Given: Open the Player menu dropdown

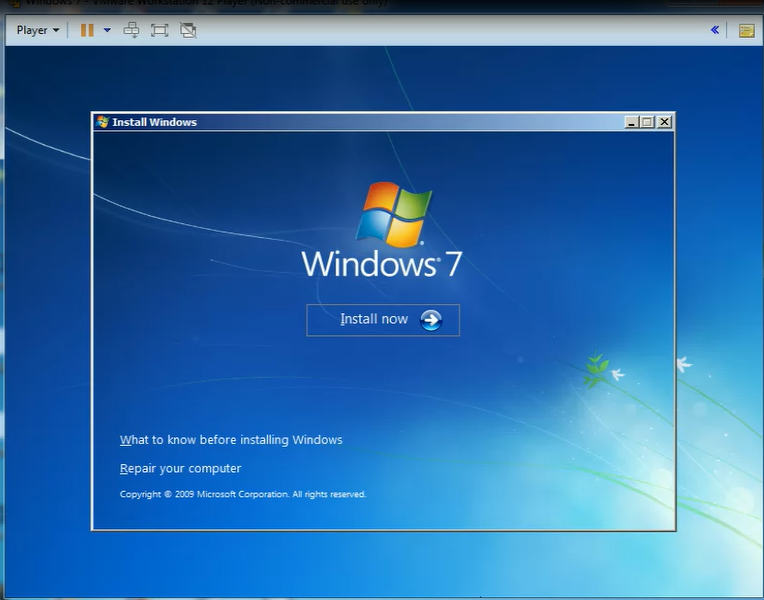Looking at the screenshot, I should coord(38,30).
